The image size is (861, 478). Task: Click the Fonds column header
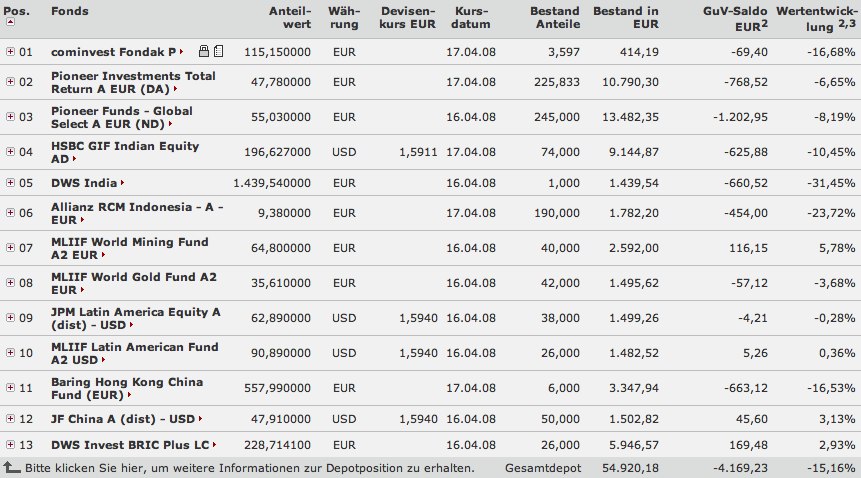pos(69,11)
